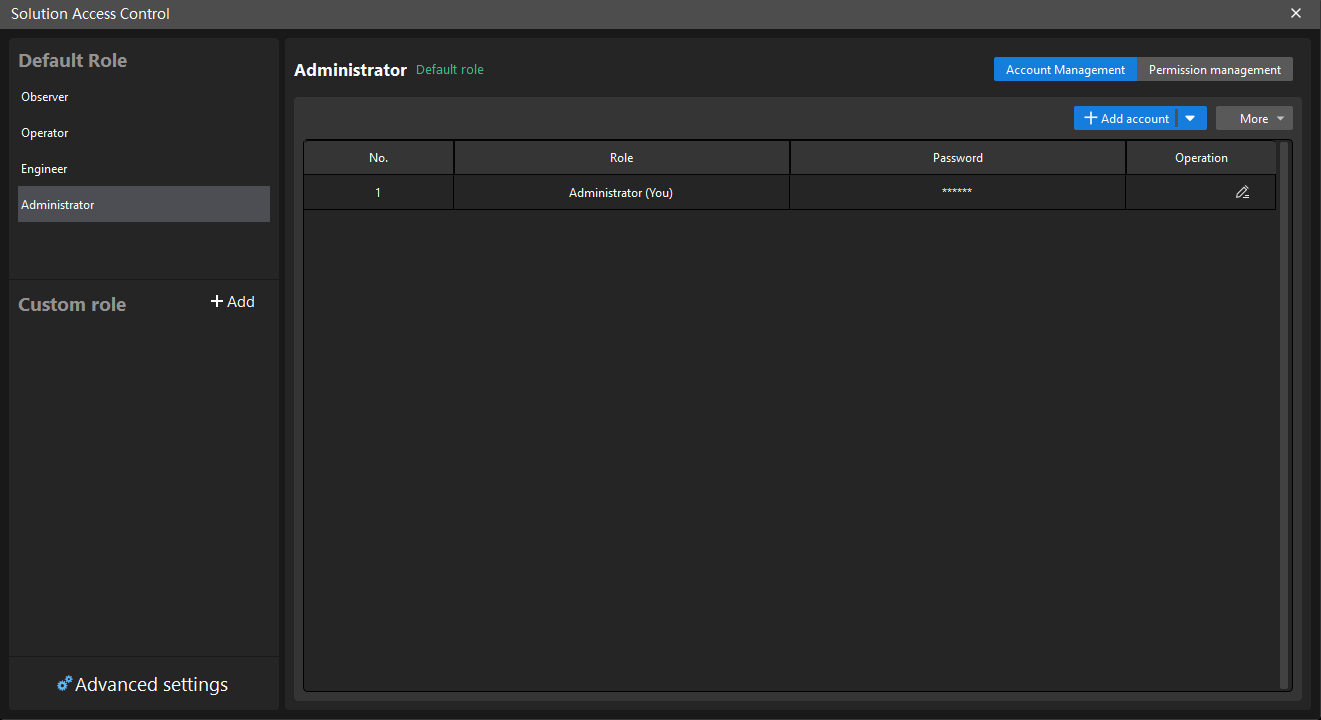Click the Custom role section heading
This screenshot has height=720, width=1321.
(72, 304)
